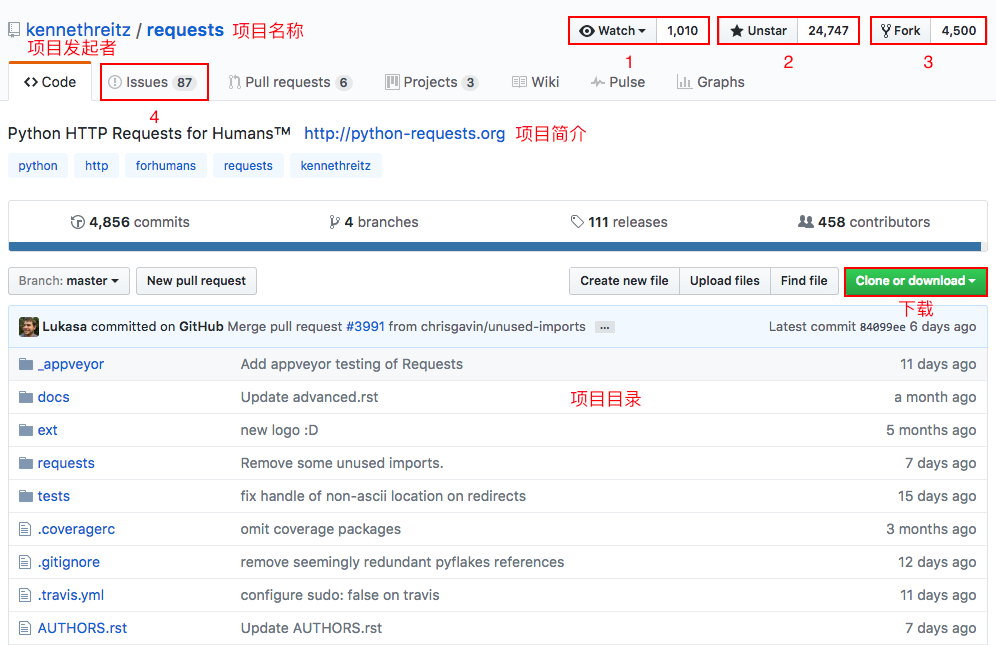Fork the repository with Fork button
996x645 pixels.
click(901, 31)
